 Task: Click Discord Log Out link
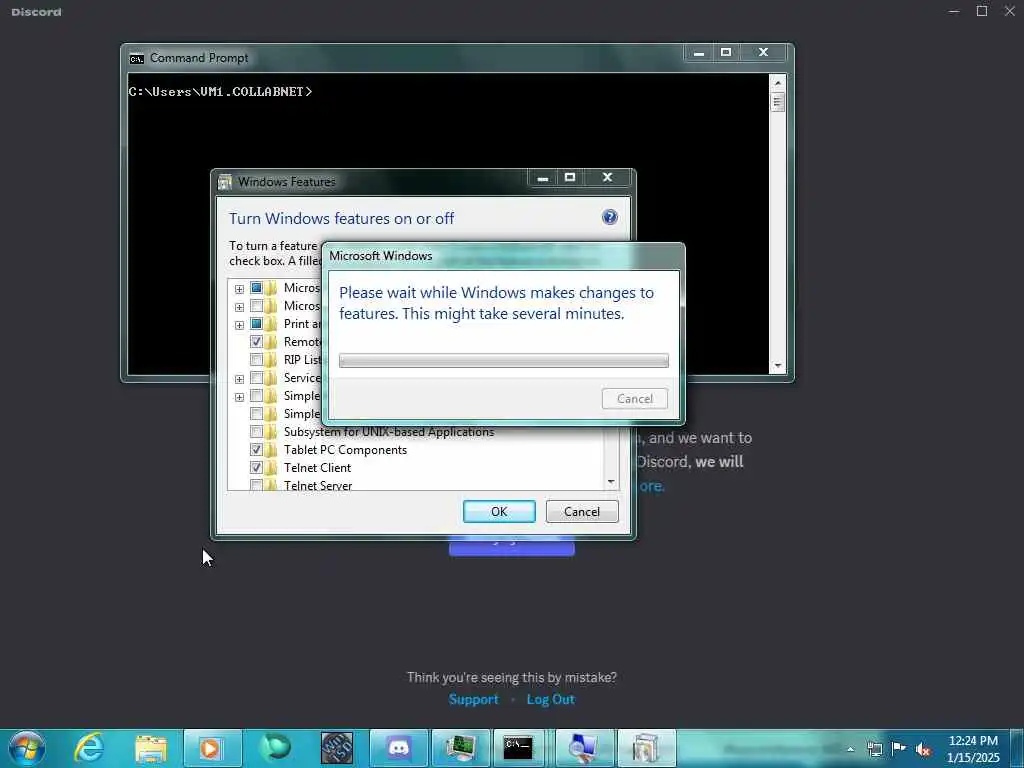click(x=551, y=699)
